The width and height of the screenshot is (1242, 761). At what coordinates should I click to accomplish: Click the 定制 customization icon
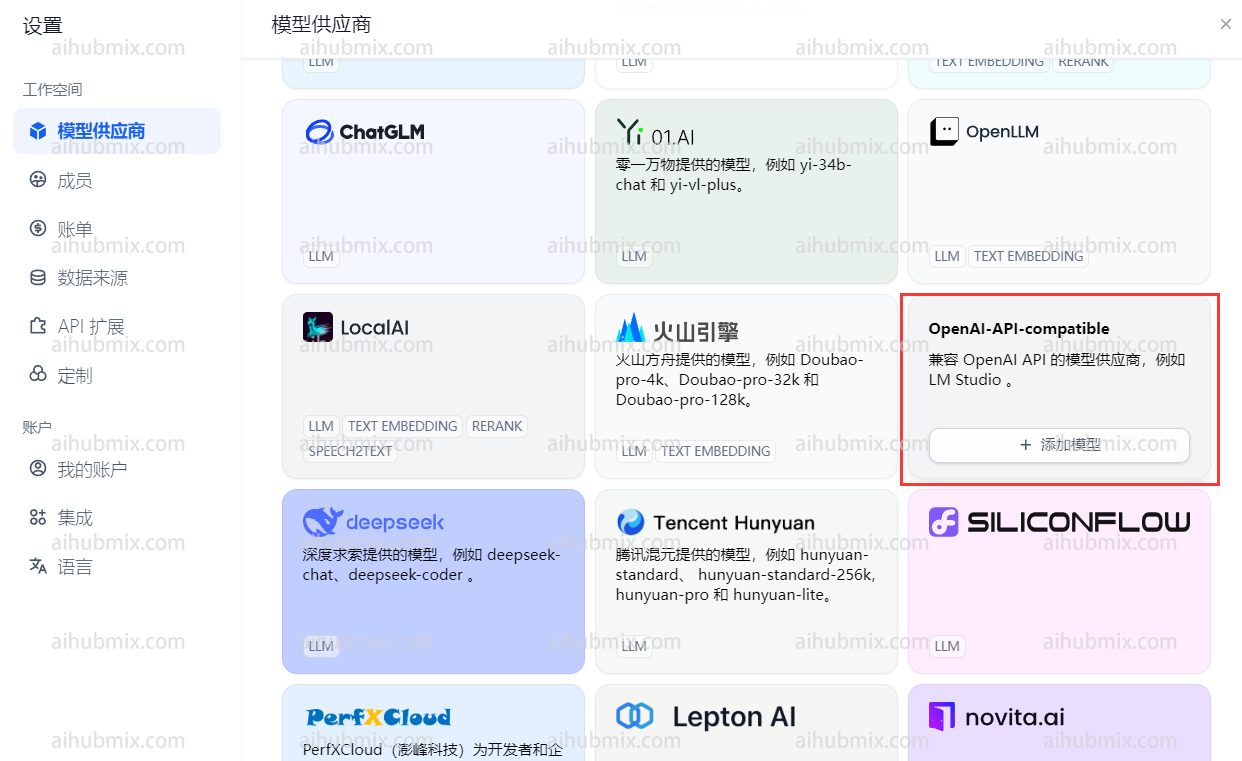pyautogui.click(x=38, y=375)
